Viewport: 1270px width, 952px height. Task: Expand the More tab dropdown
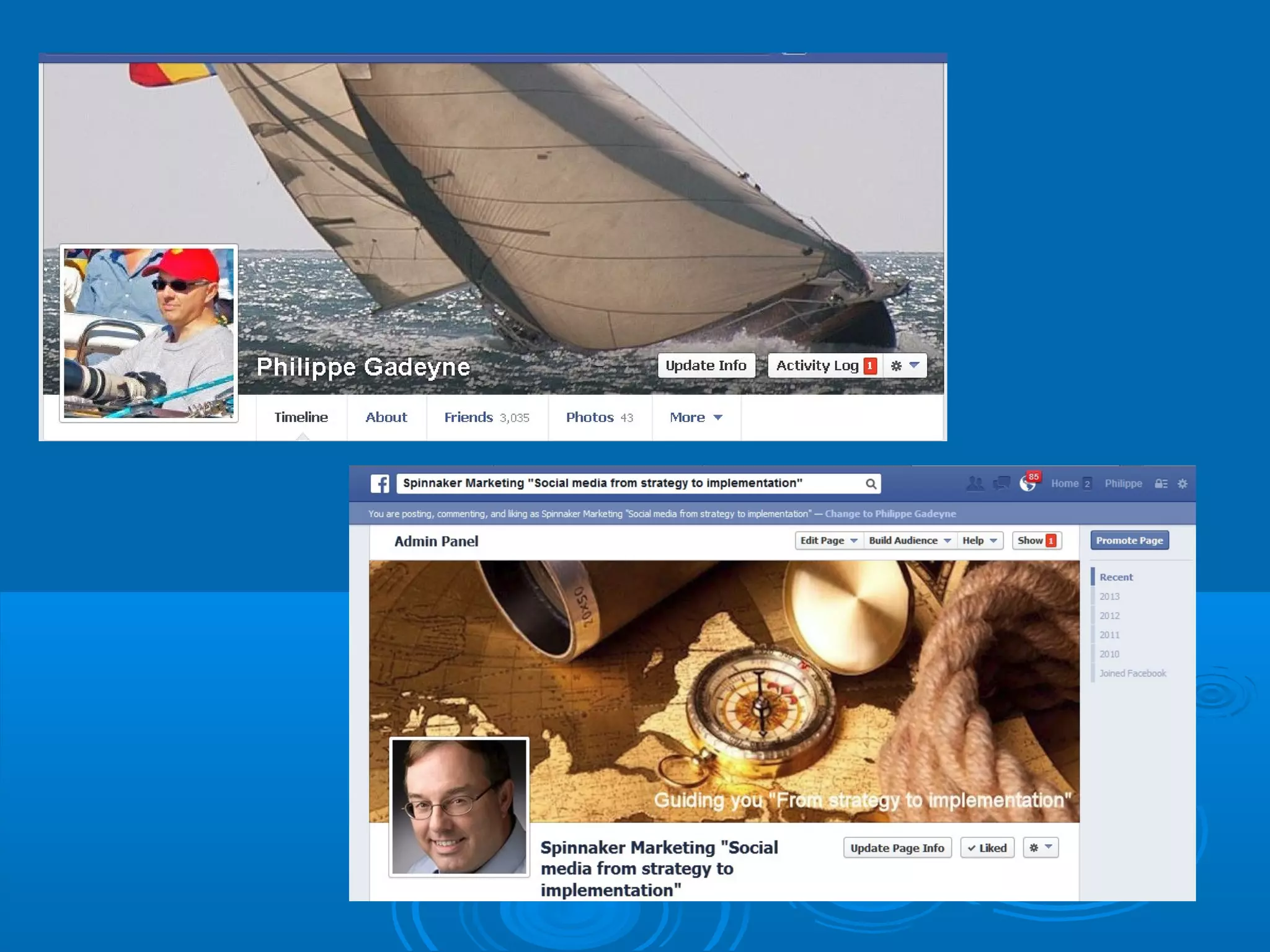696,418
